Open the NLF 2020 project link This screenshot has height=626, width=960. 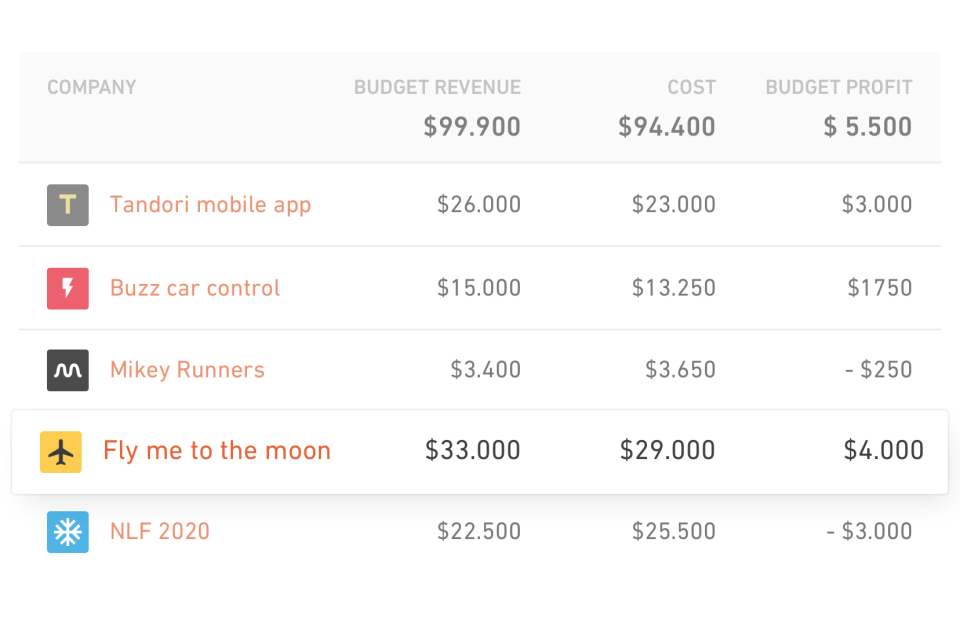tap(160, 532)
